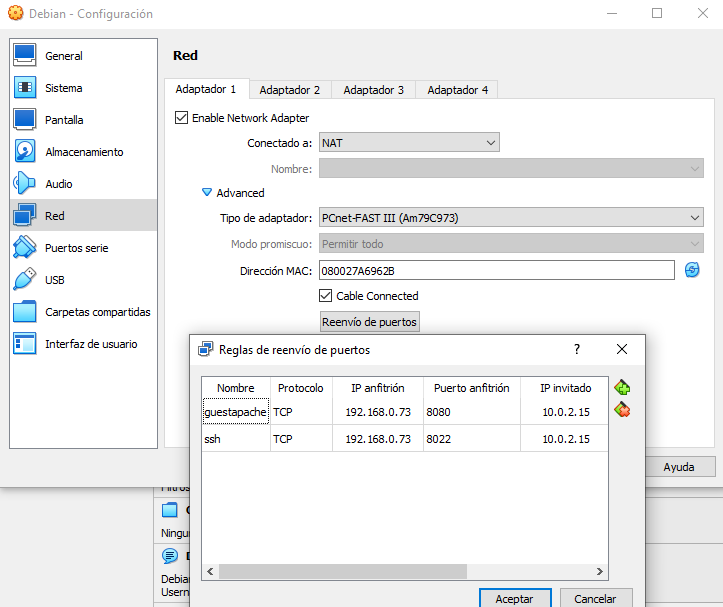Click host port 8022 cell
Image resolution: width=723 pixels, height=607 pixels.
click(472, 439)
